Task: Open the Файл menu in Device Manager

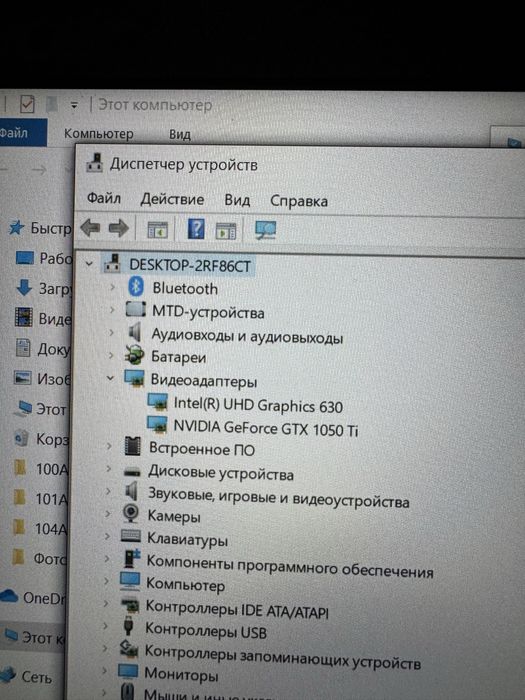Action: (104, 198)
